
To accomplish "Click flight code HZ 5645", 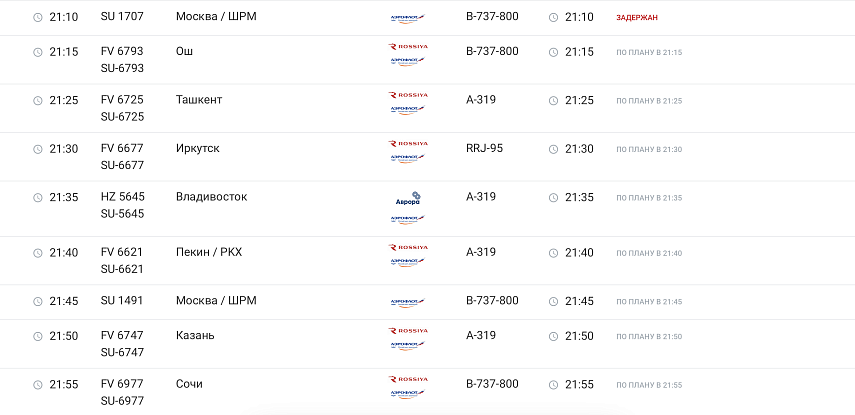I will coord(122,197).
